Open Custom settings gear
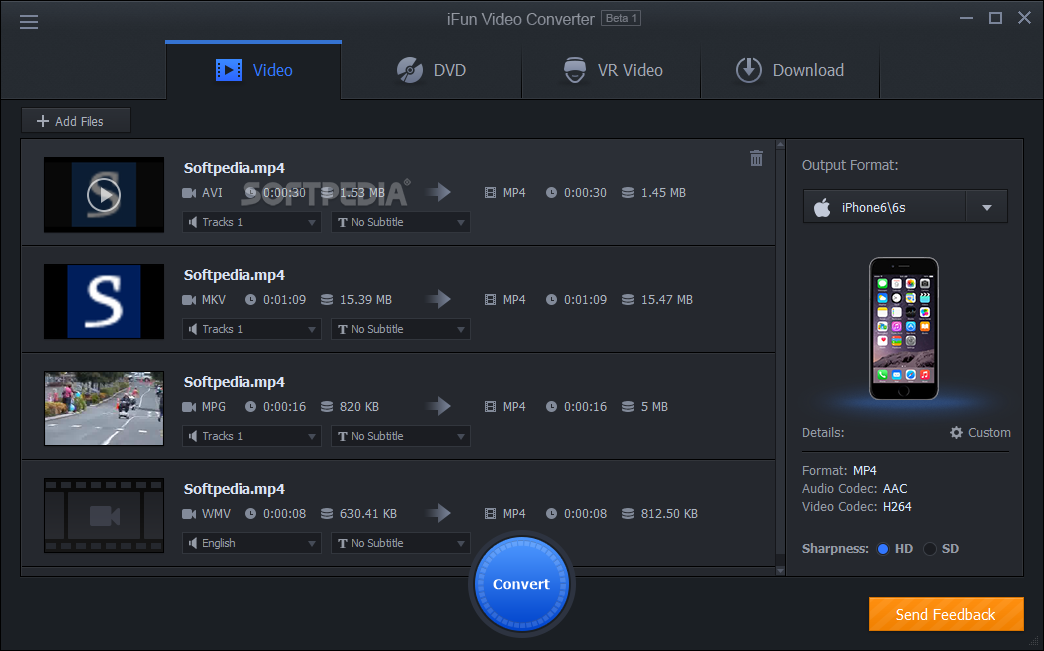 tap(980, 433)
